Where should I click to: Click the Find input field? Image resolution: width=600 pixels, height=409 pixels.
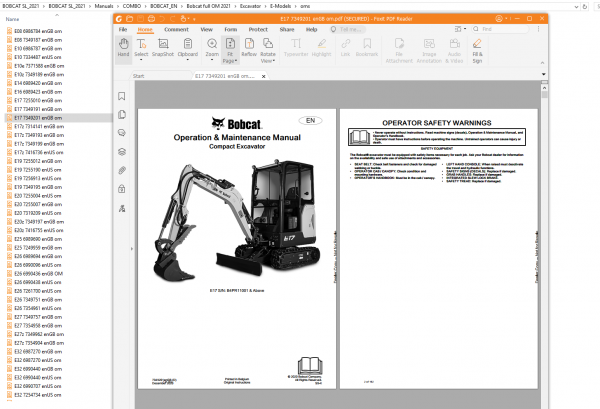pos(500,29)
